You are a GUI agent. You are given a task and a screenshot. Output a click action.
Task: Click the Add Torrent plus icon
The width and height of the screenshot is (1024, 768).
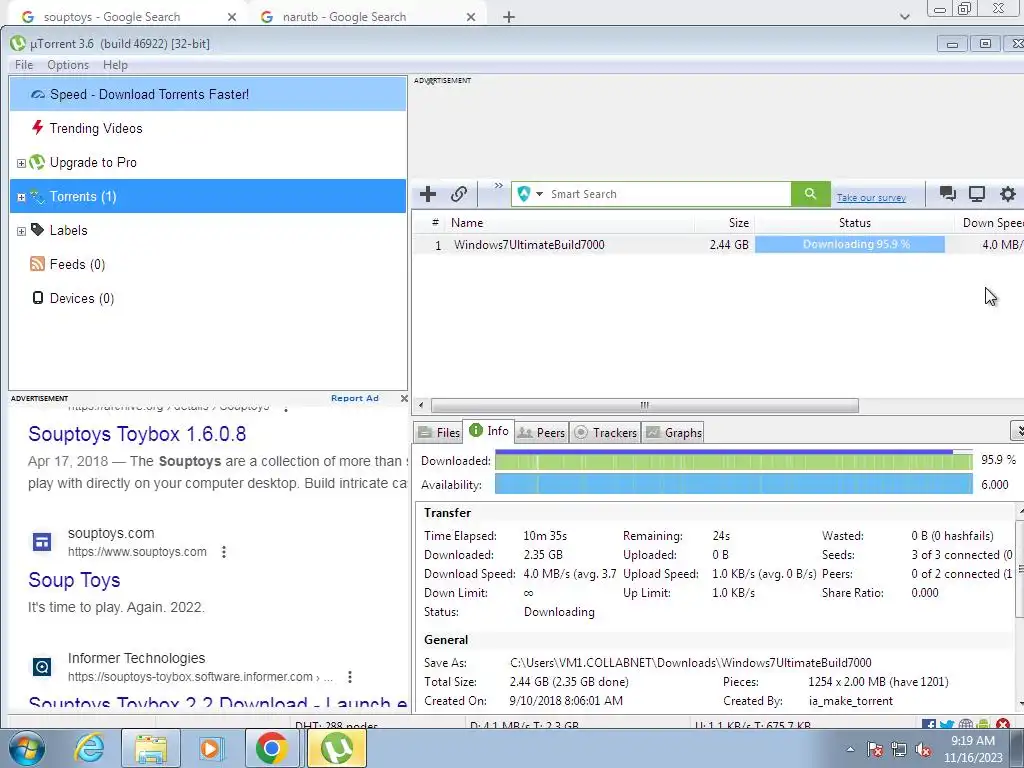pos(428,194)
